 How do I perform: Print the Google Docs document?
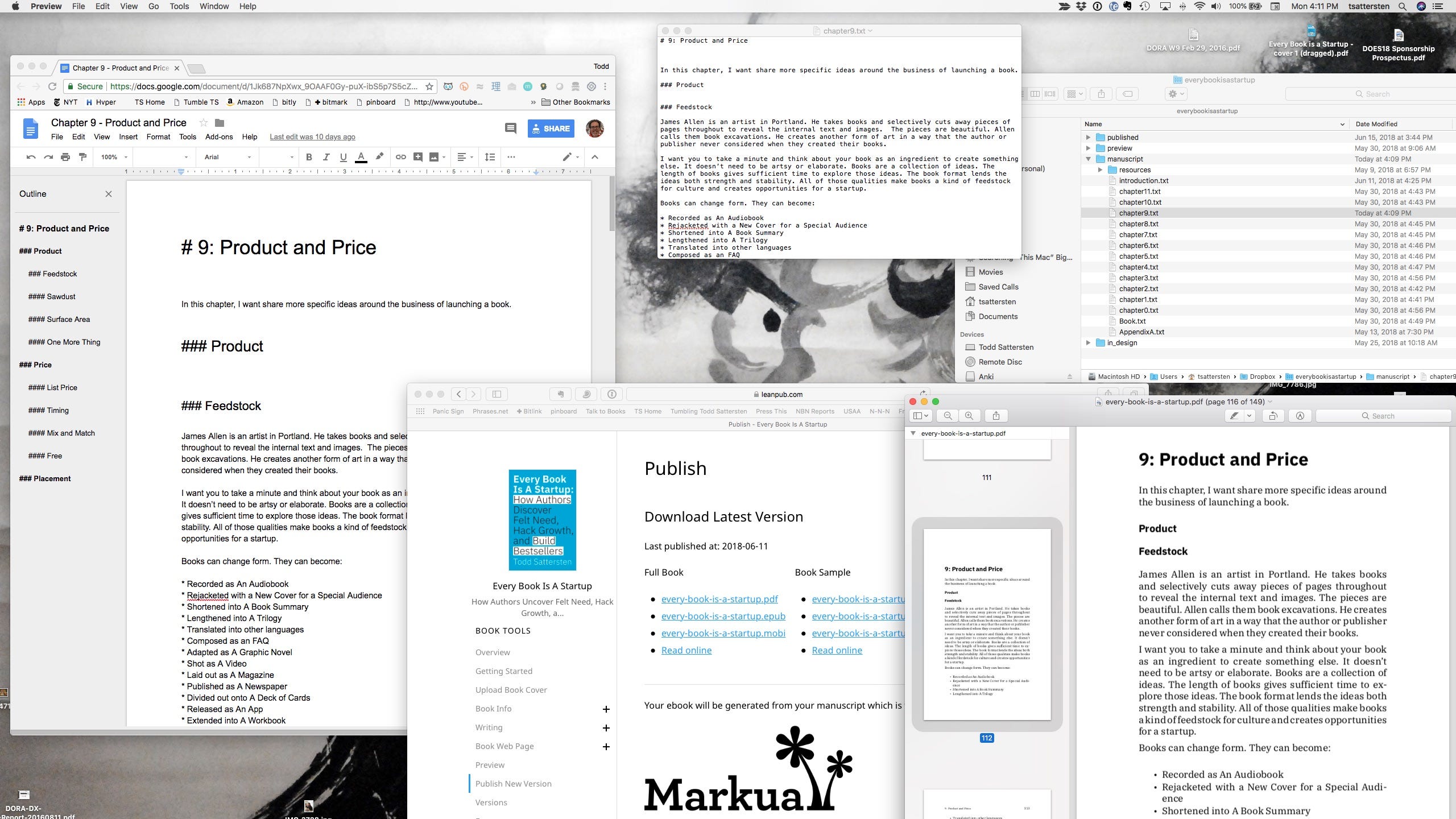coord(65,157)
